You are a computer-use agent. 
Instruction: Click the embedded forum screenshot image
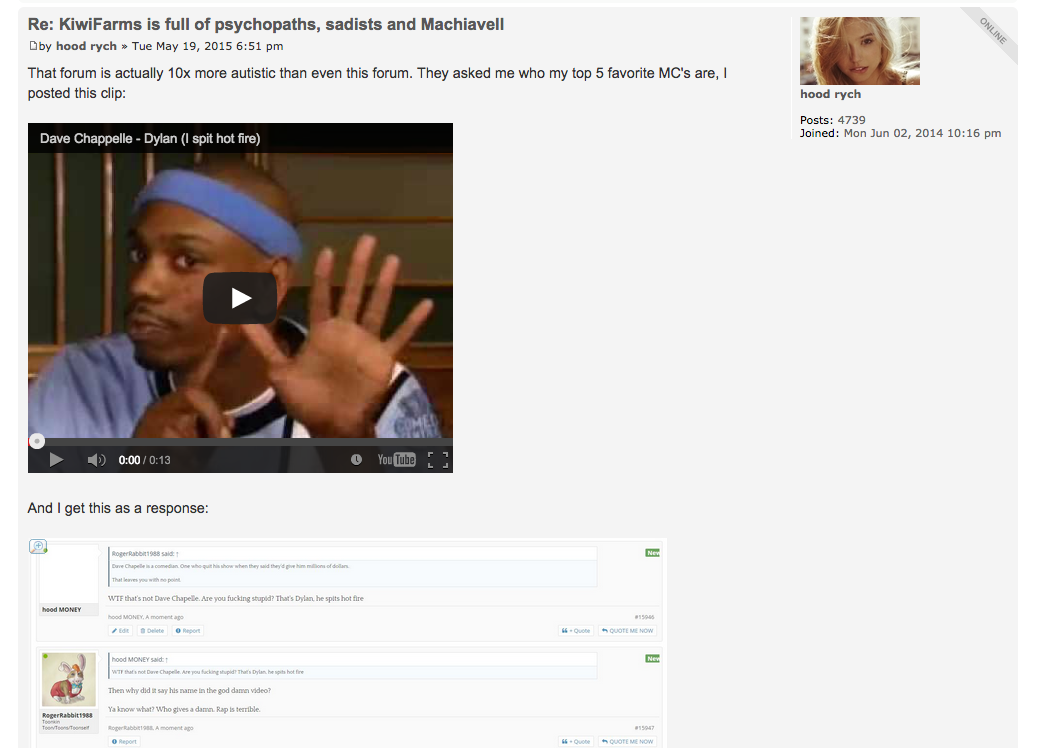click(348, 643)
